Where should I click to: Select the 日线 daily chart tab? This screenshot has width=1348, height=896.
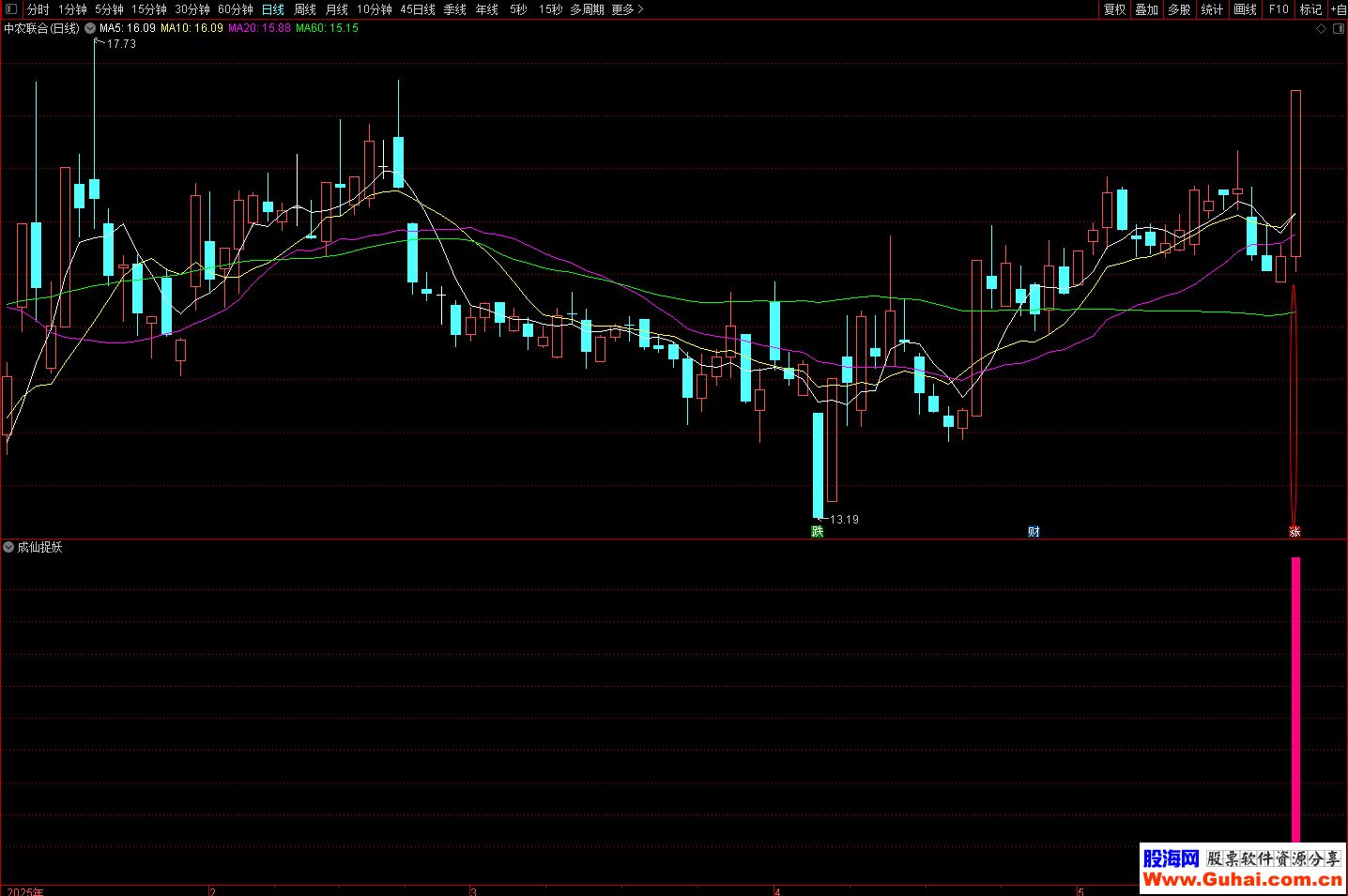point(273,9)
